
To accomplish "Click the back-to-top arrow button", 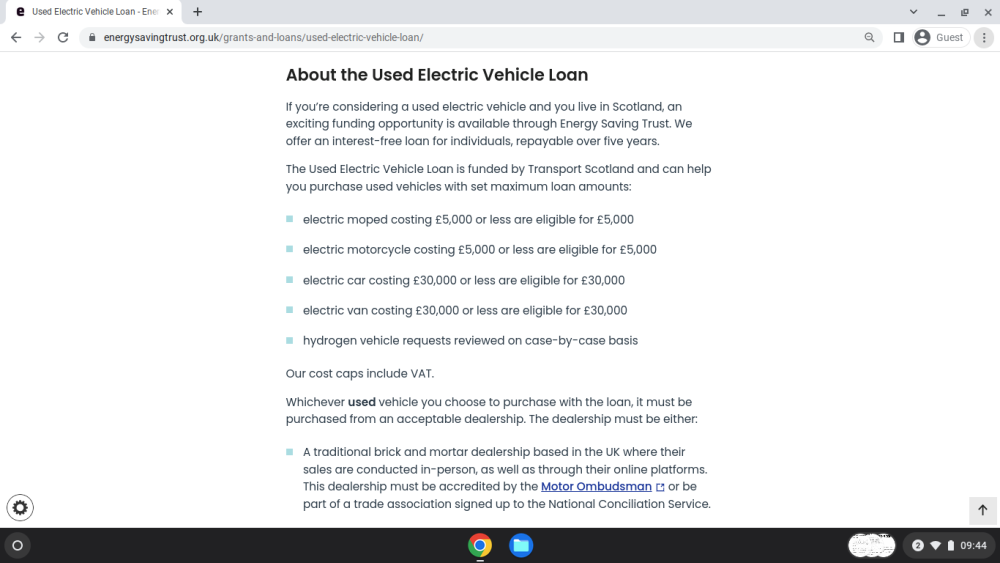I will click(x=982, y=510).
